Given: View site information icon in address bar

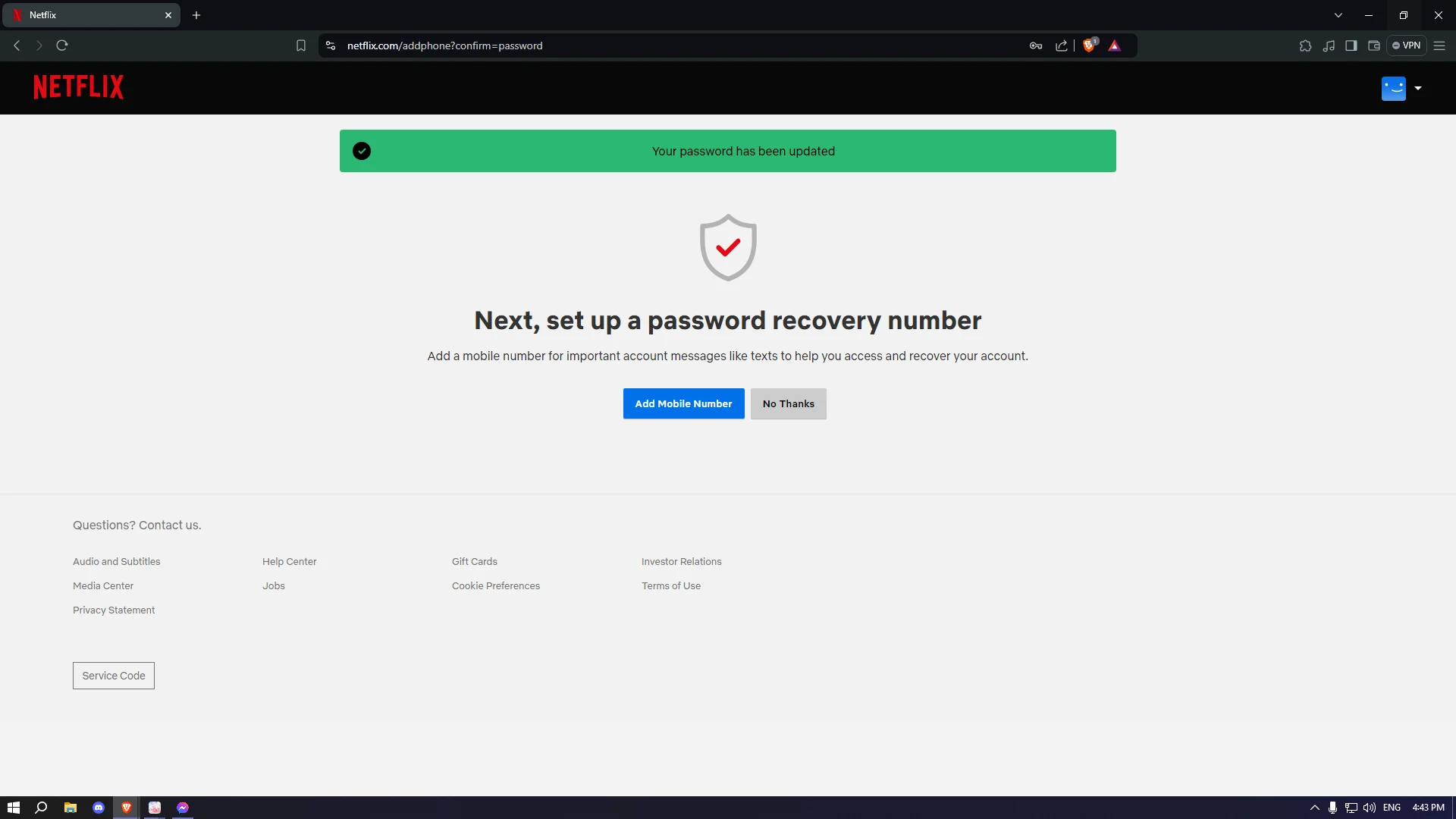Looking at the screenshot, I should [x=331, y=45].
